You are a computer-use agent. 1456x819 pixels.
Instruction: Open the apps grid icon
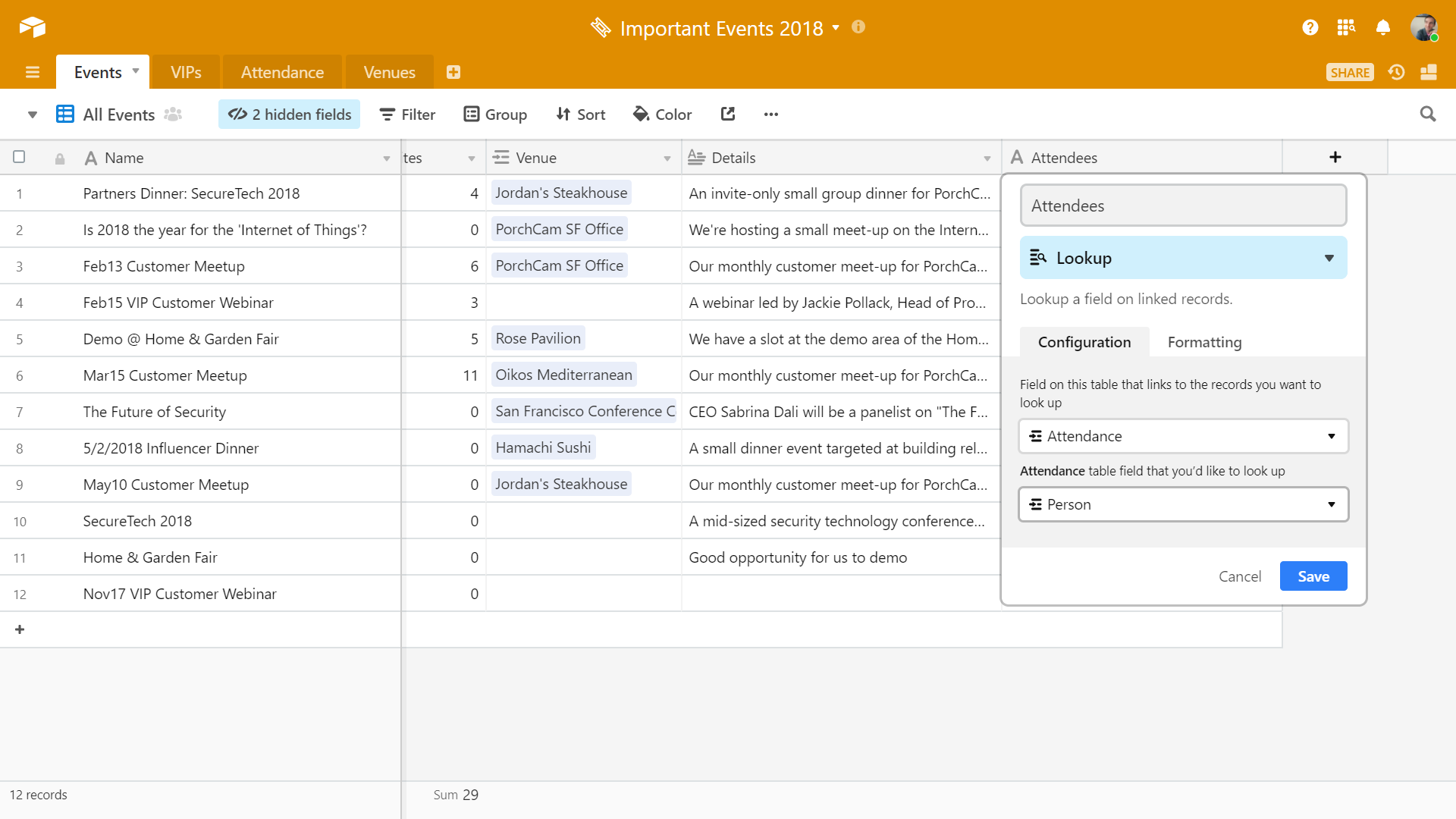pyautogui.click(x=1346, y=27)
